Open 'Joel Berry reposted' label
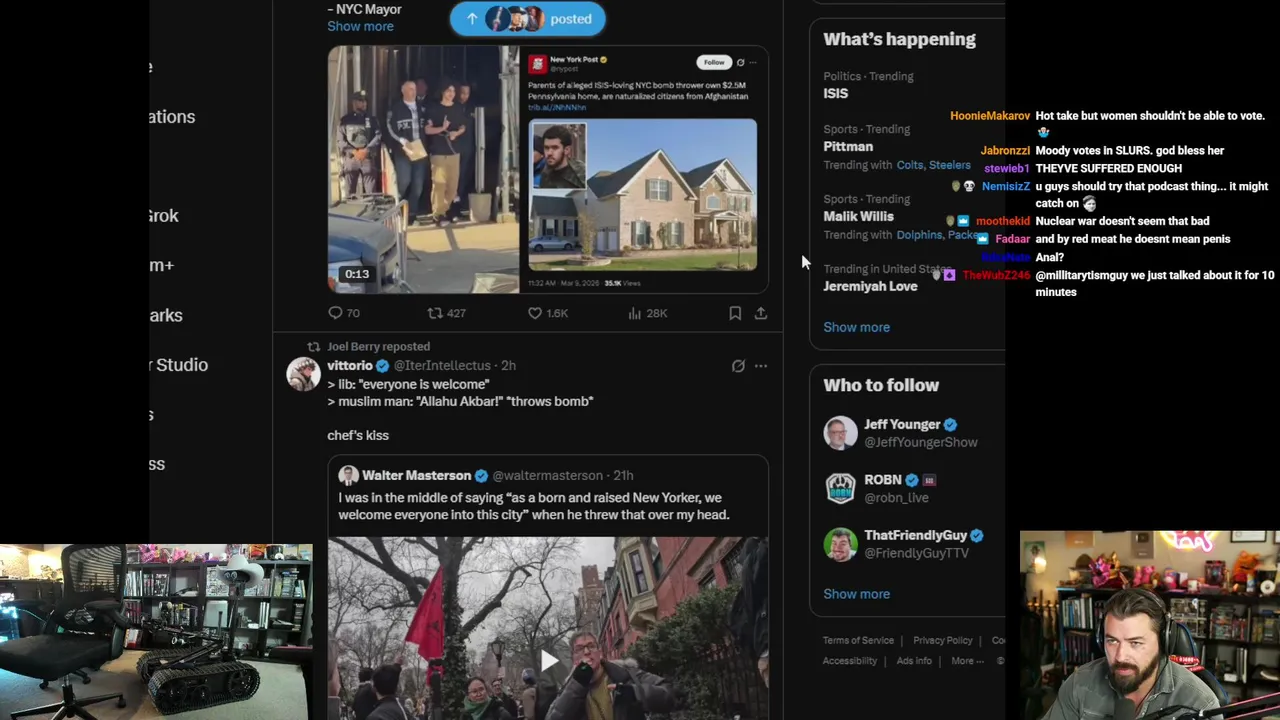Image resolution: width=1280 pixels, height=720 pixels. (x=378, y=346)
